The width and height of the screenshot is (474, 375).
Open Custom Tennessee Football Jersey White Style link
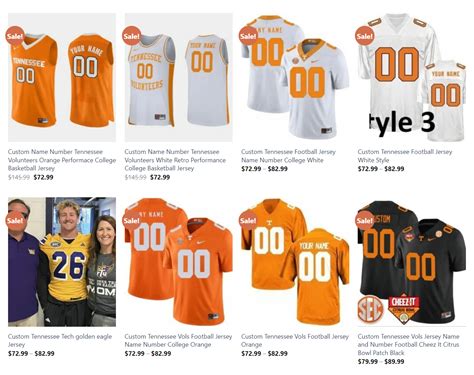click(x=405, y=156)
